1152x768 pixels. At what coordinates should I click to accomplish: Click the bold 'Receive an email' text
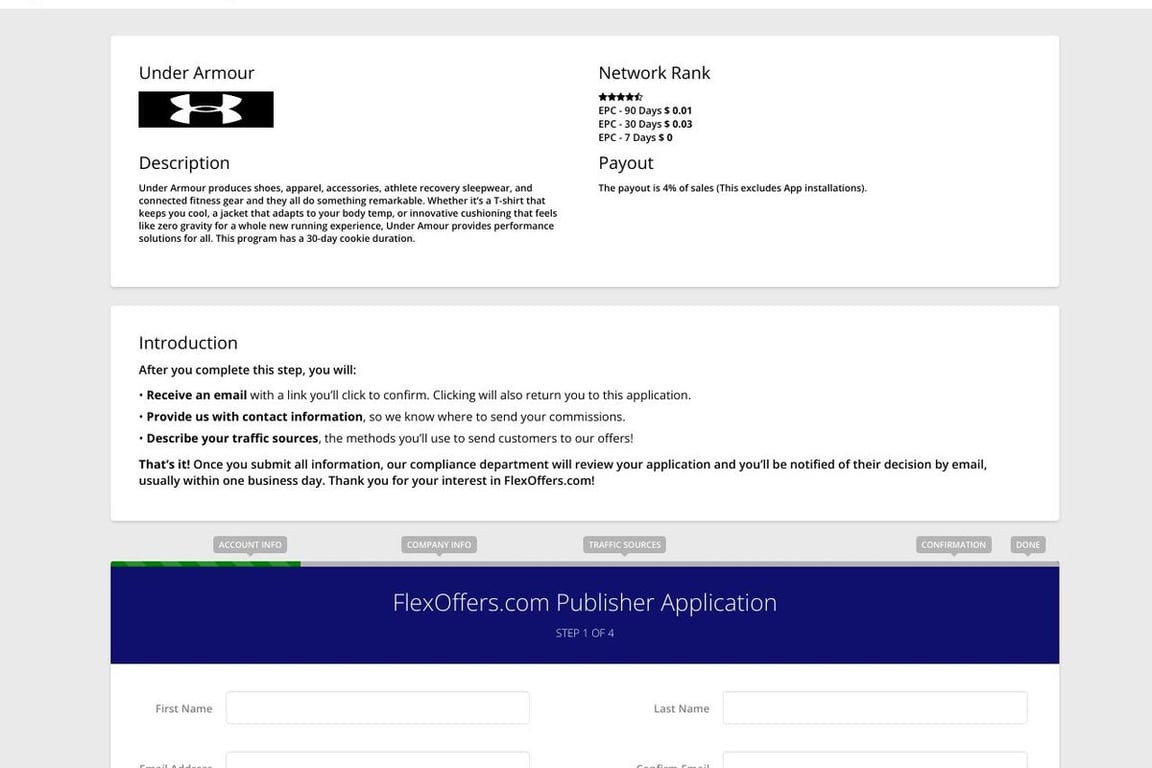coord(196,395)
